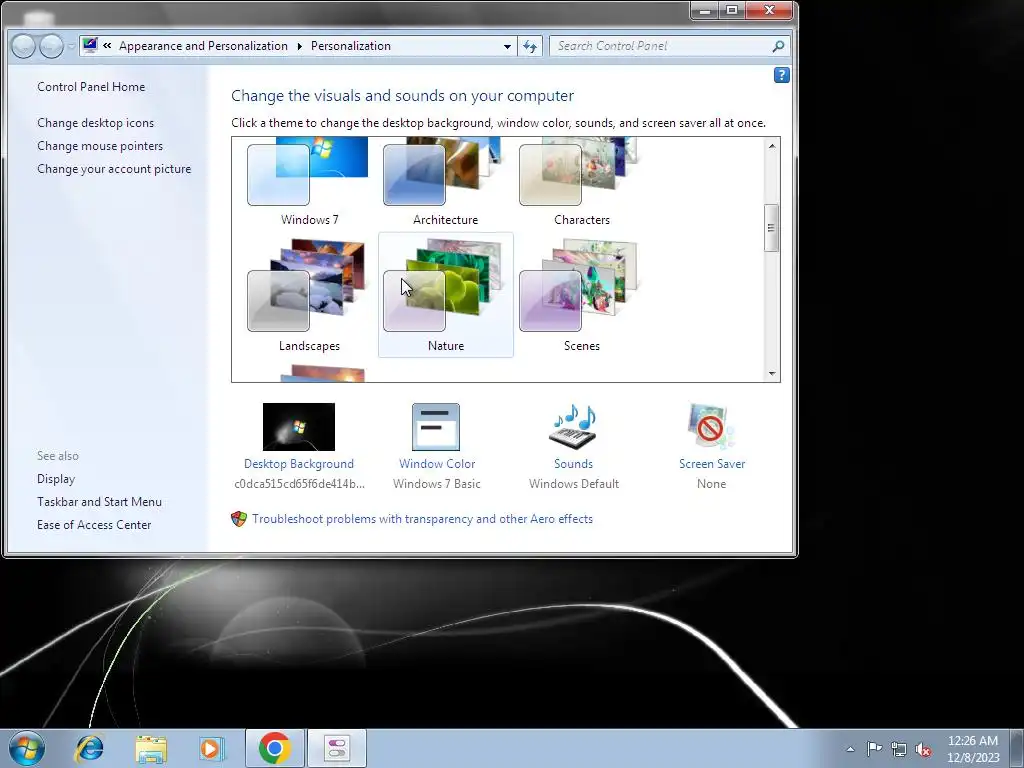Open the Windows Start menu
The height and width of the screenshot is (768, 1024).
click(x=27, y=748)
